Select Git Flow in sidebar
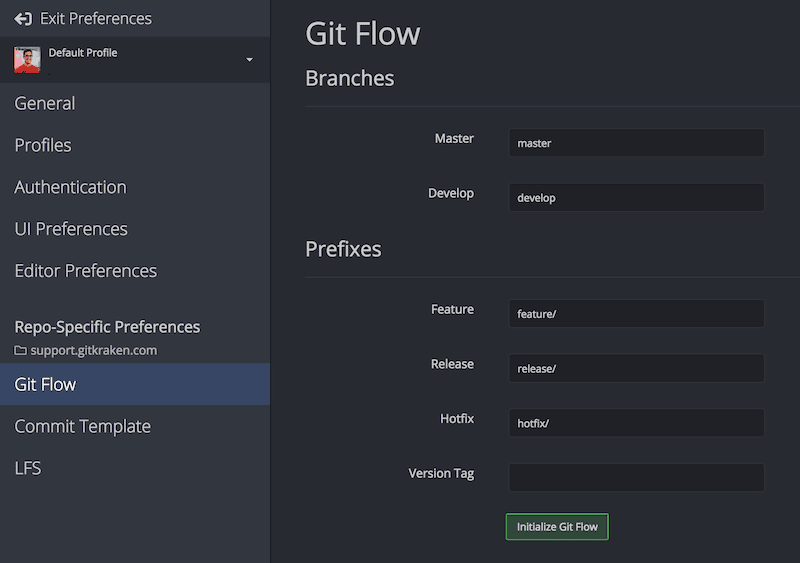Viewport: 800px width, 563px height. pyautogui.click(x=45, y=384)
